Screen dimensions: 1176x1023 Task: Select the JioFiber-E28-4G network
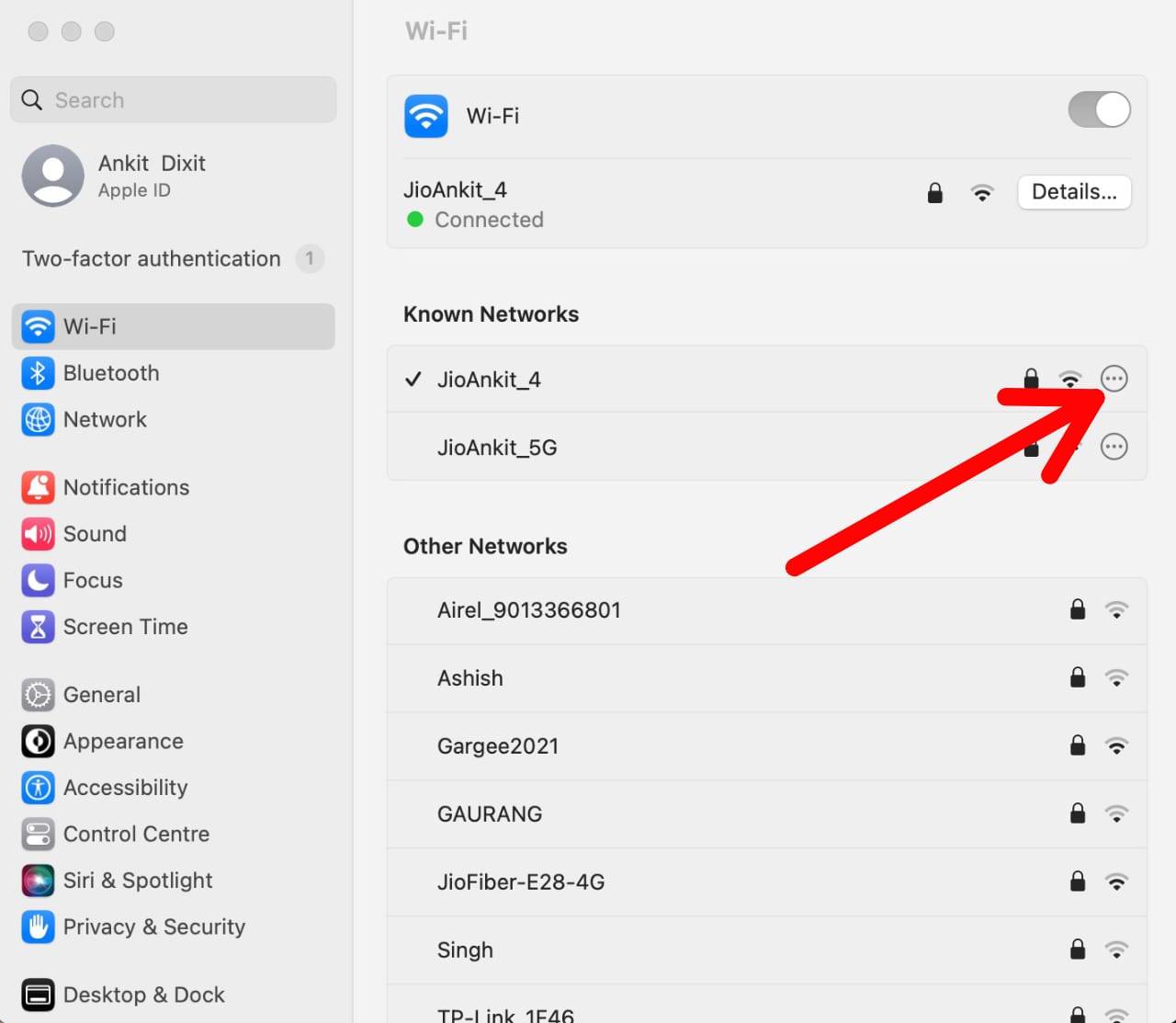point(521,882)
